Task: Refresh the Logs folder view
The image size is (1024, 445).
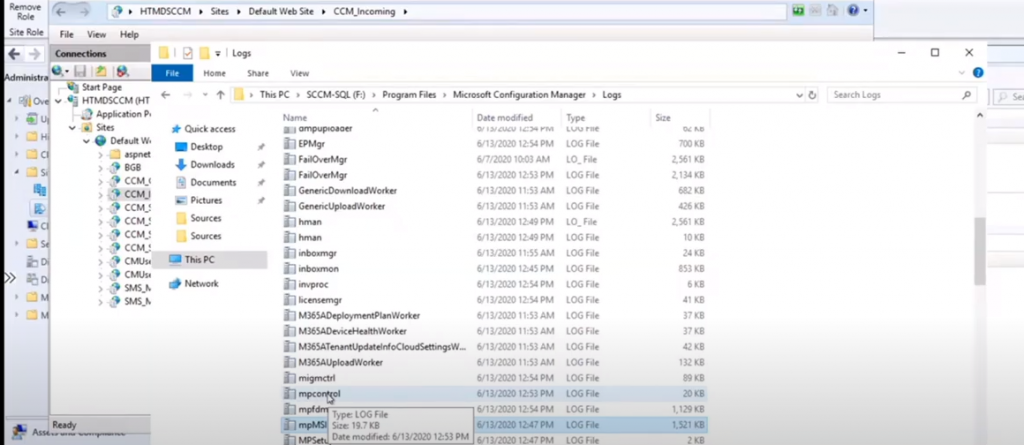Action: pos(812,95)
